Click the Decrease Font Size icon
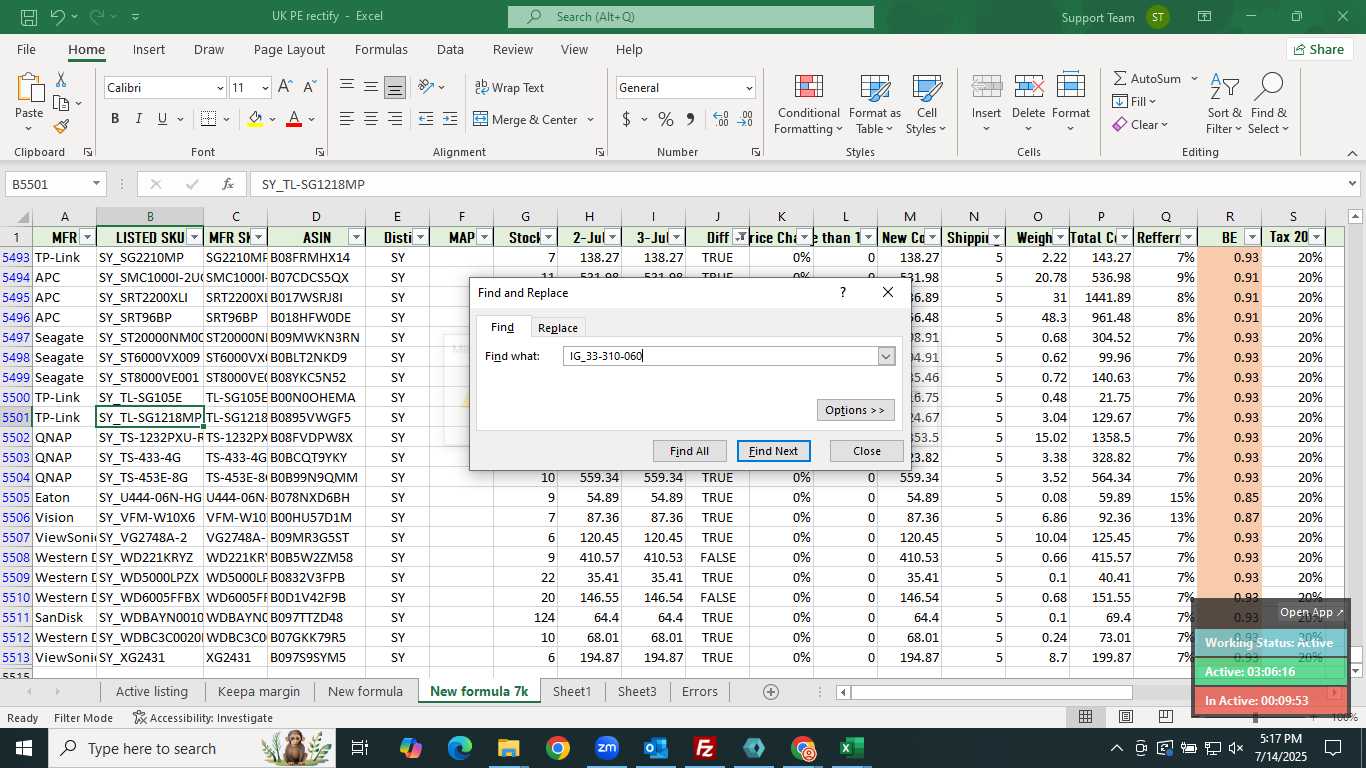 [309, 87]
